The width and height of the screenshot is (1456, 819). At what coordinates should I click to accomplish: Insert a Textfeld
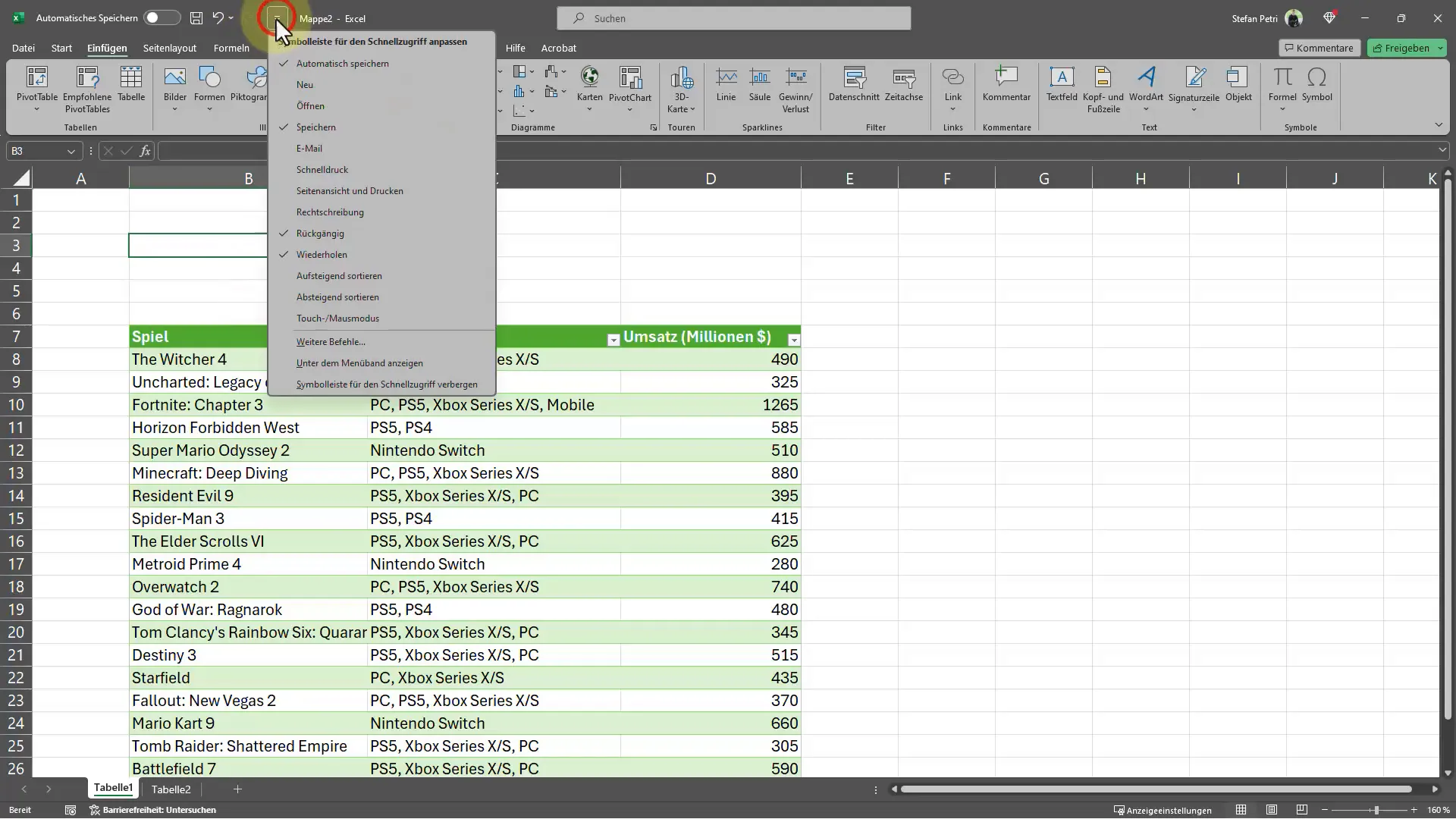[1062, 83]
